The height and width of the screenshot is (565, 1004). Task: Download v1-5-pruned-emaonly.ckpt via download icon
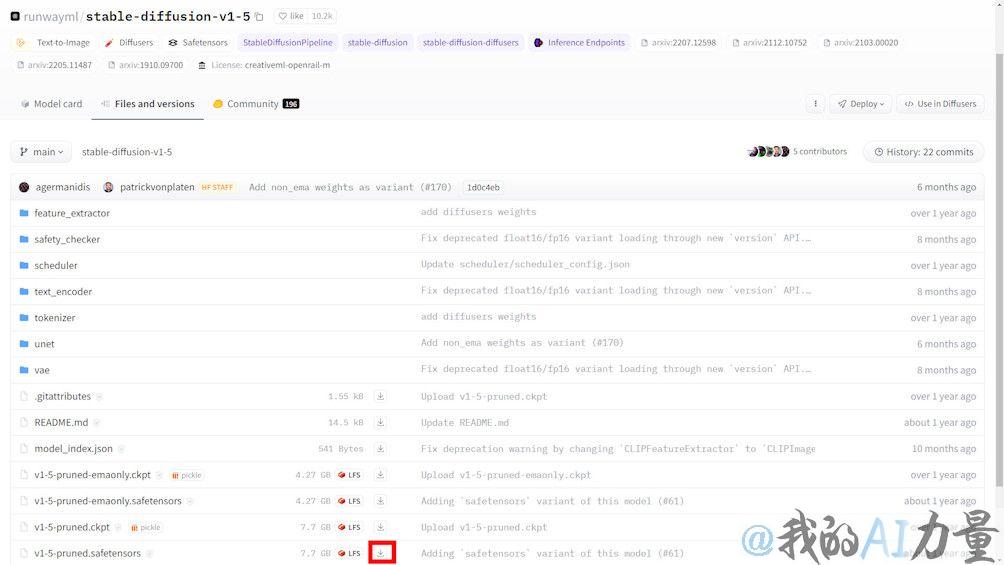(x=380, y=475)
